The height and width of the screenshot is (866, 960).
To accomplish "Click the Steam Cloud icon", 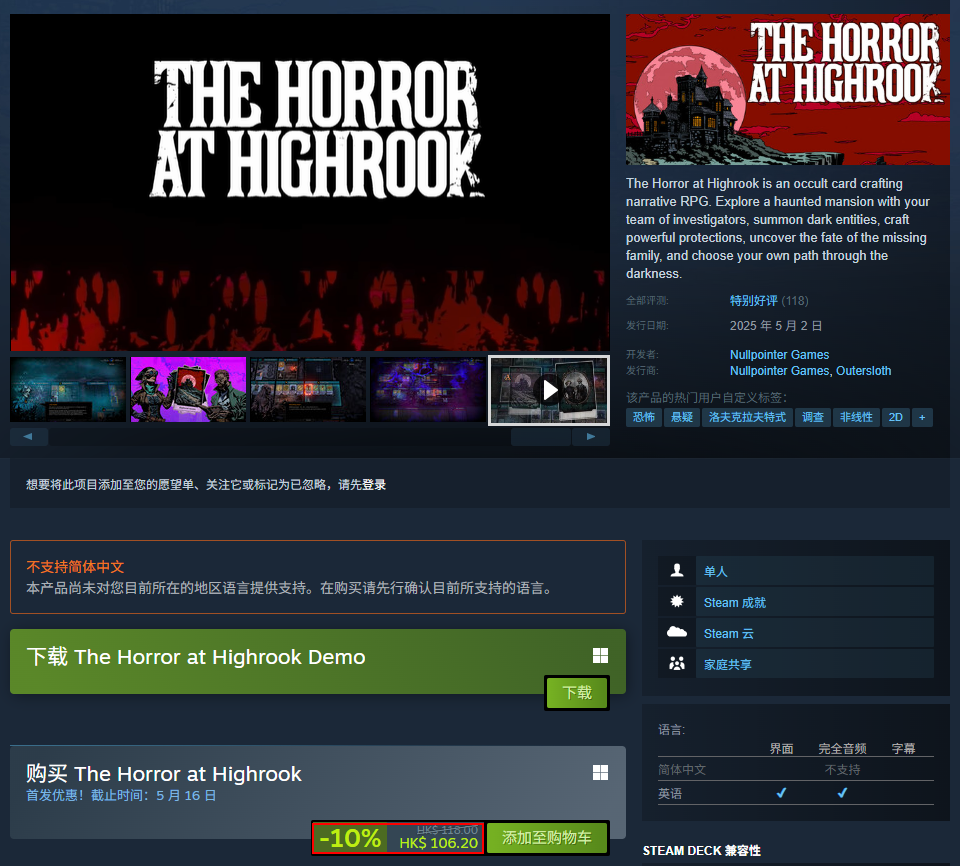I will click(677, 633).
